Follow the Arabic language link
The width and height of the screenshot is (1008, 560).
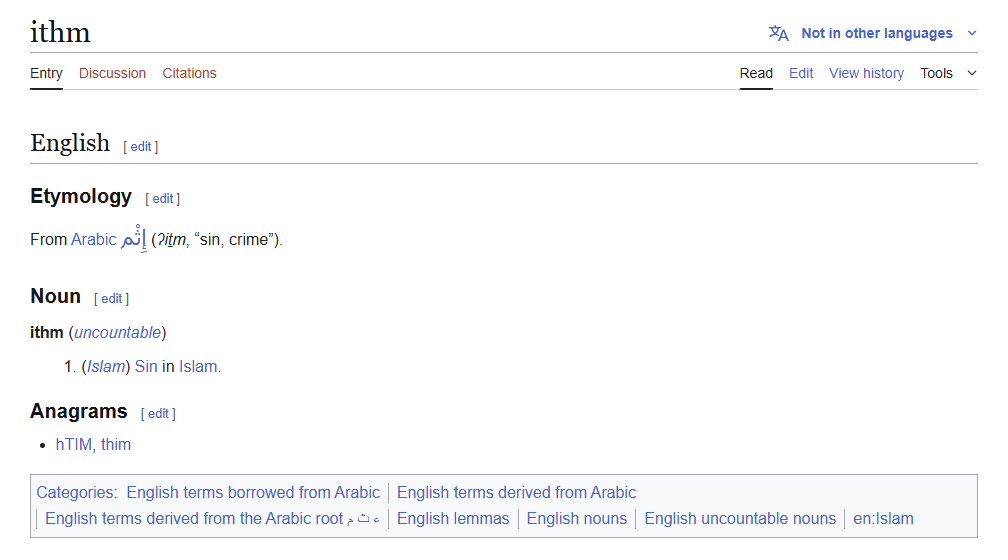93,240
